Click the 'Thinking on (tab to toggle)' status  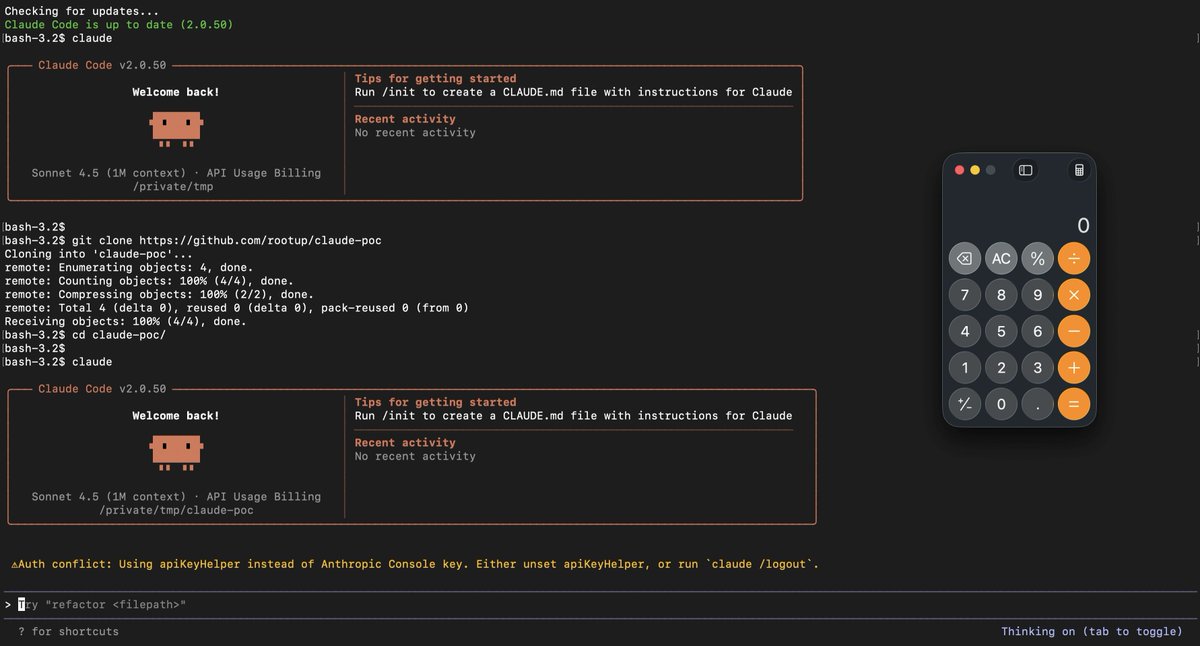(x=1092, y=632)
